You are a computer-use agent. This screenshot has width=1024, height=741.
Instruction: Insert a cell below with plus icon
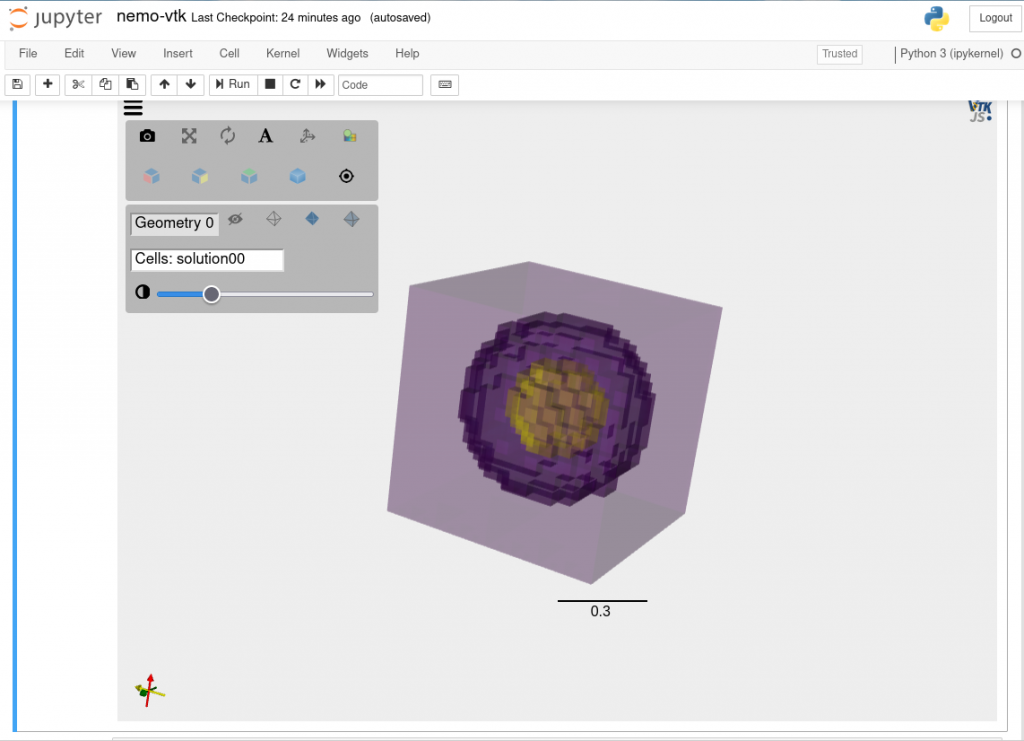48,84
